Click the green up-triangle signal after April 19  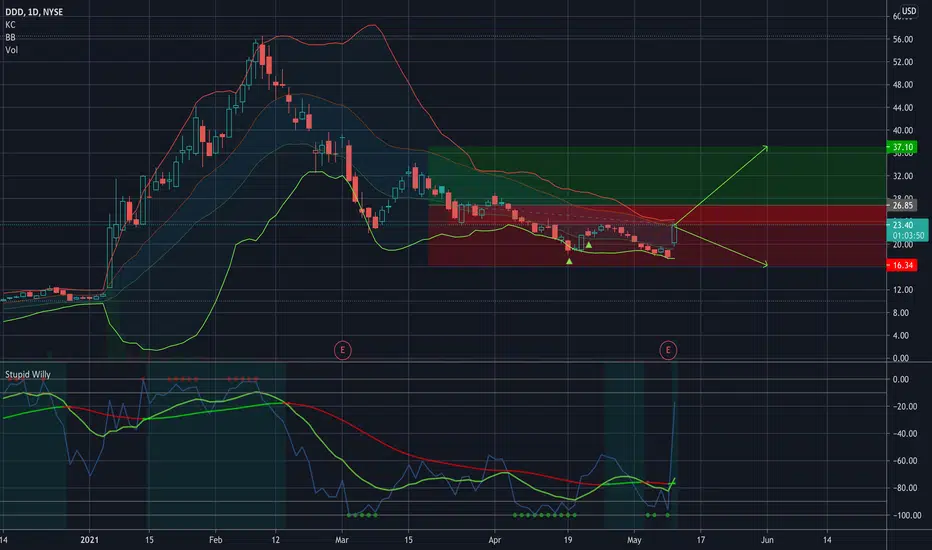[588, 244]
